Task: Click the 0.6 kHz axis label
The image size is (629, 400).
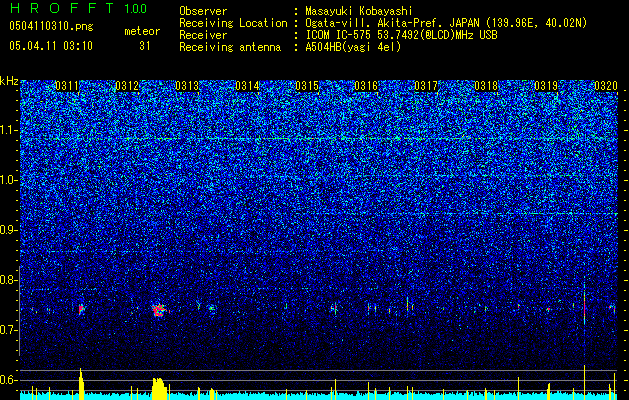Action: [x=9, y=380]
